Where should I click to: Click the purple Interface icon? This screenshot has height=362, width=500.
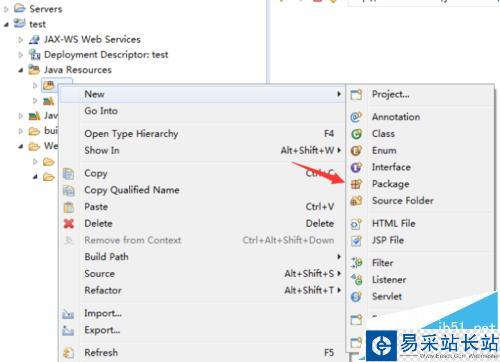point(356,167)
